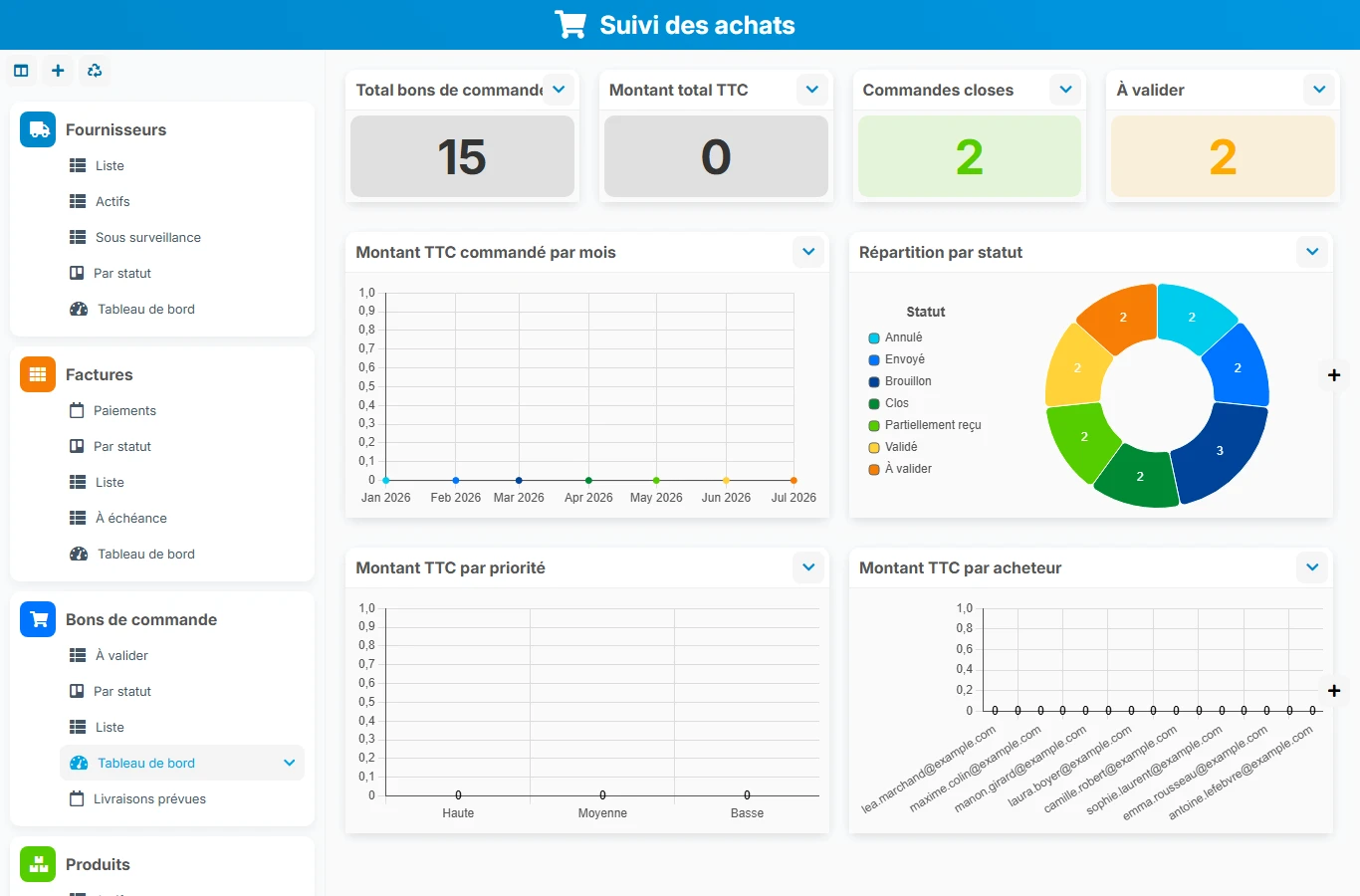Screen dimensions: 1360x896
Task: Expand the Répartition par statut chart menu
Action: 1312,252
